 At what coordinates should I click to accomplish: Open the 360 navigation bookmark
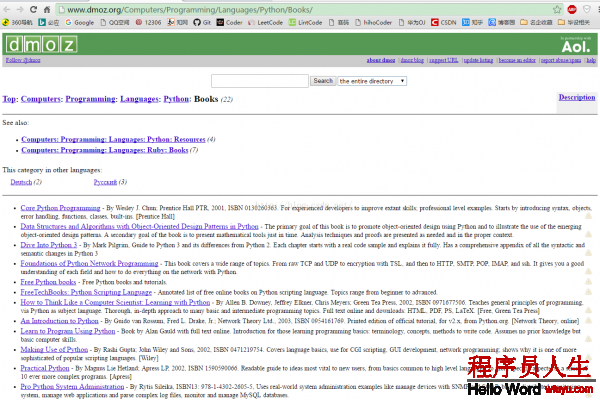(18, 23)
